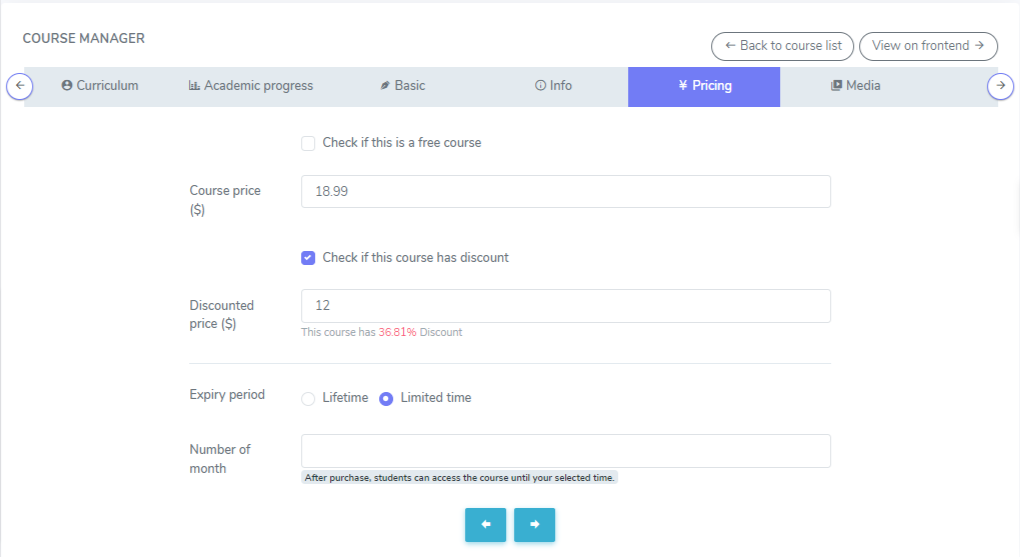Click the next step arrow button
1020x557 pixels.
[x=534, y=525]
